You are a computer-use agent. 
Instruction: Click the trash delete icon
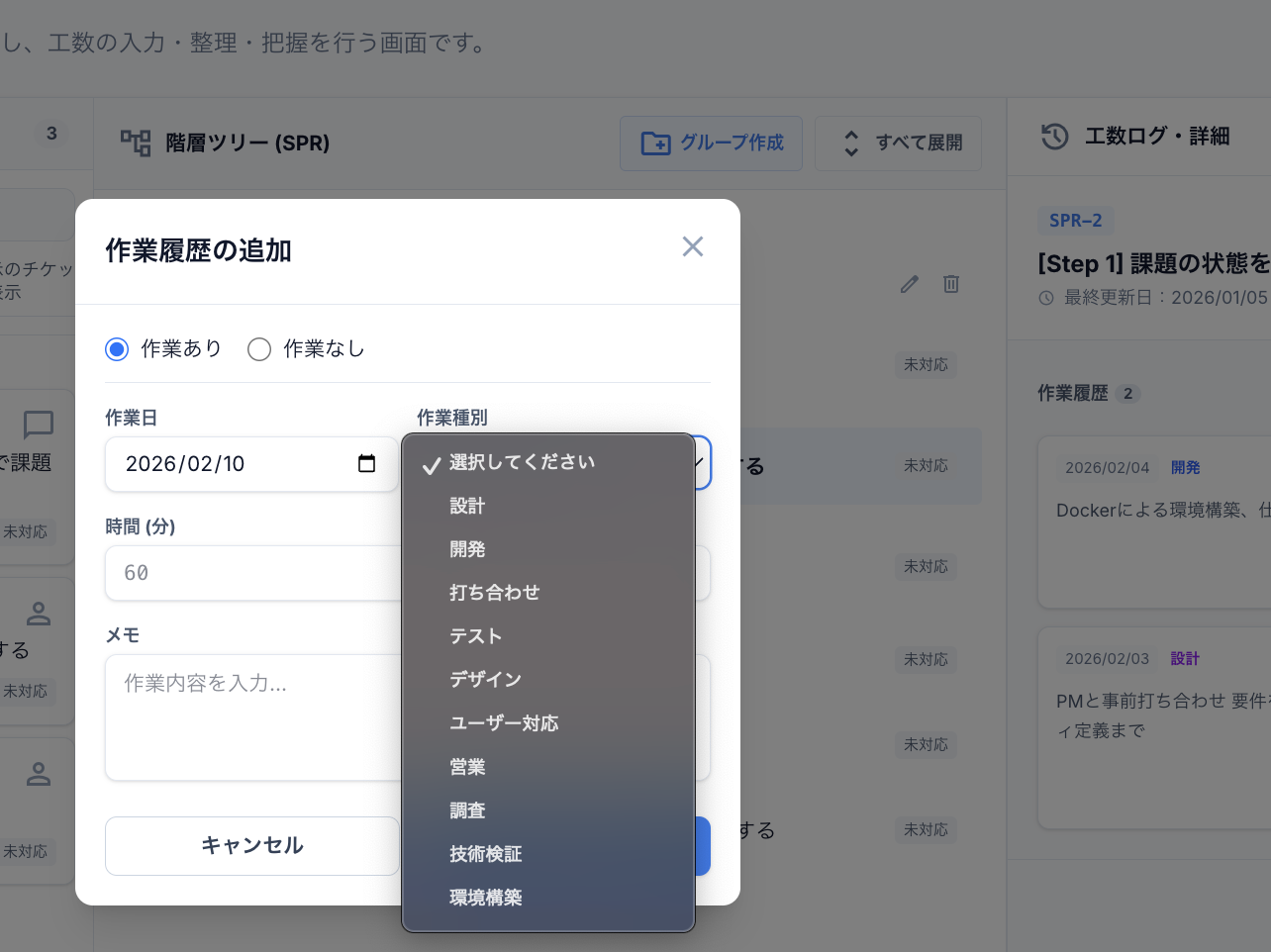click(951, 284)
